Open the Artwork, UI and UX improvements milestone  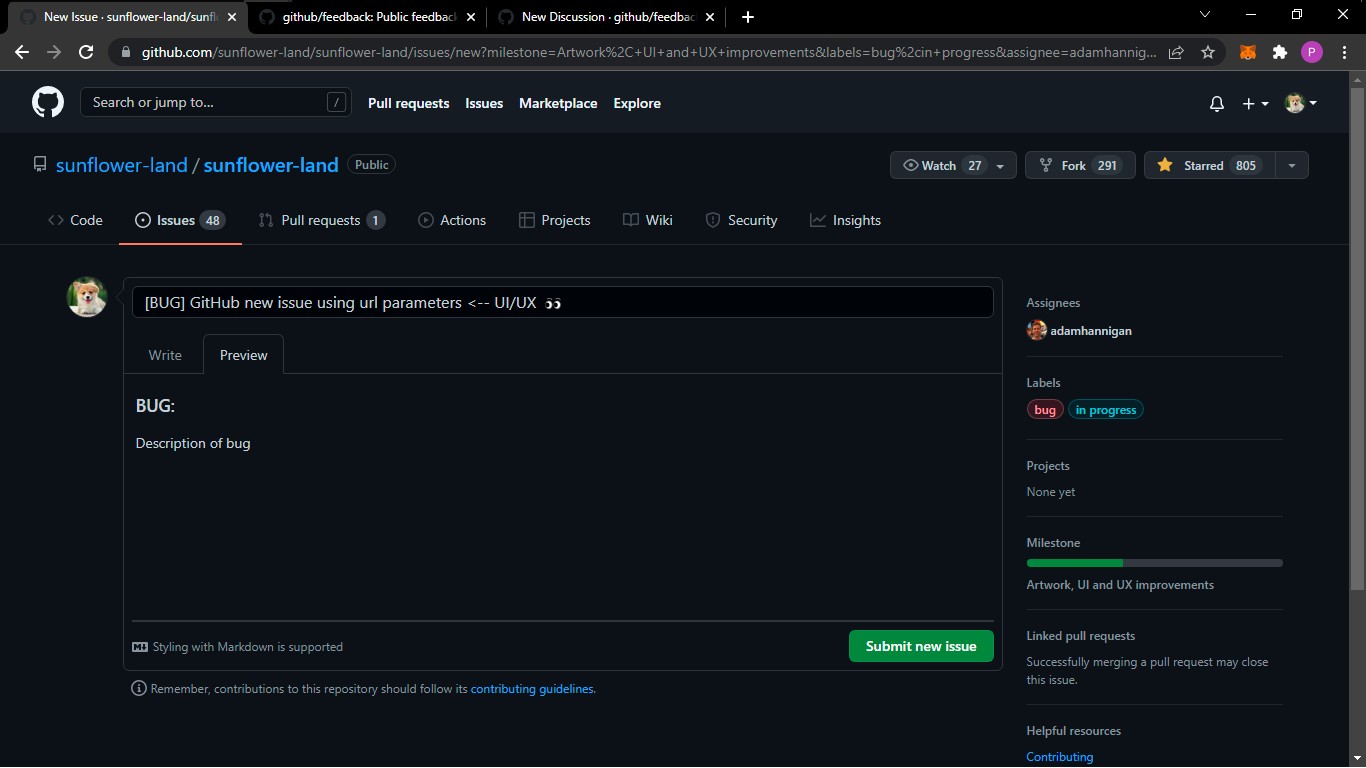tap(1120, 585)
